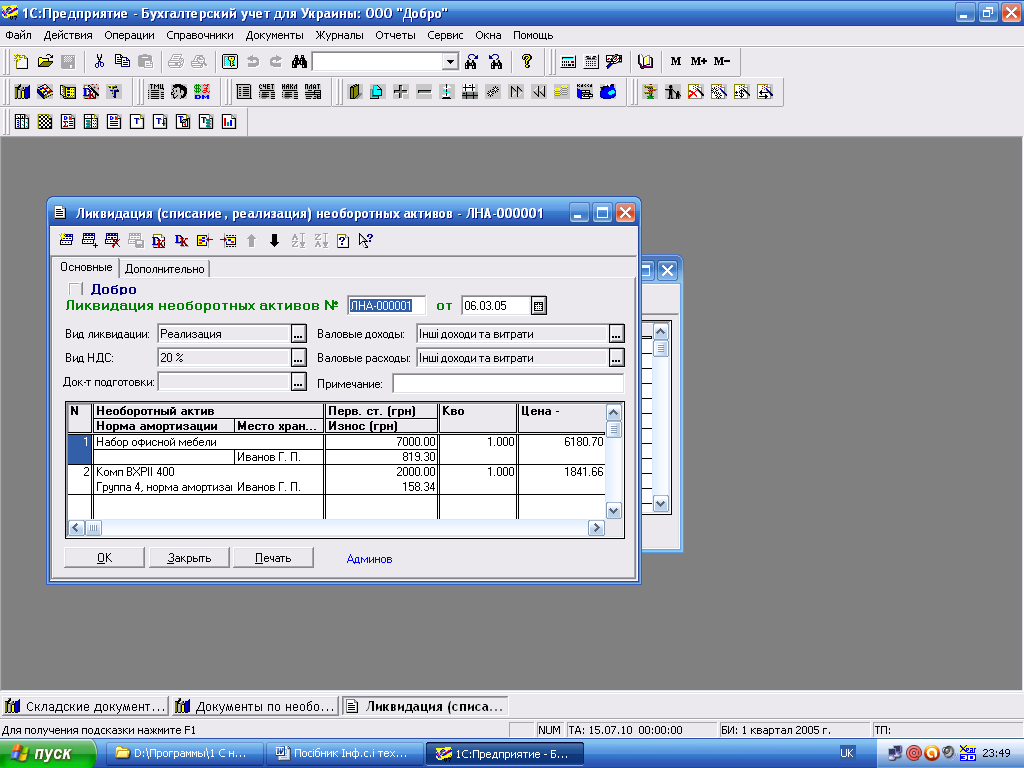Open the calculator icon in toolbar
This screenshot has width=1024, height=768.
click(568, 61)
